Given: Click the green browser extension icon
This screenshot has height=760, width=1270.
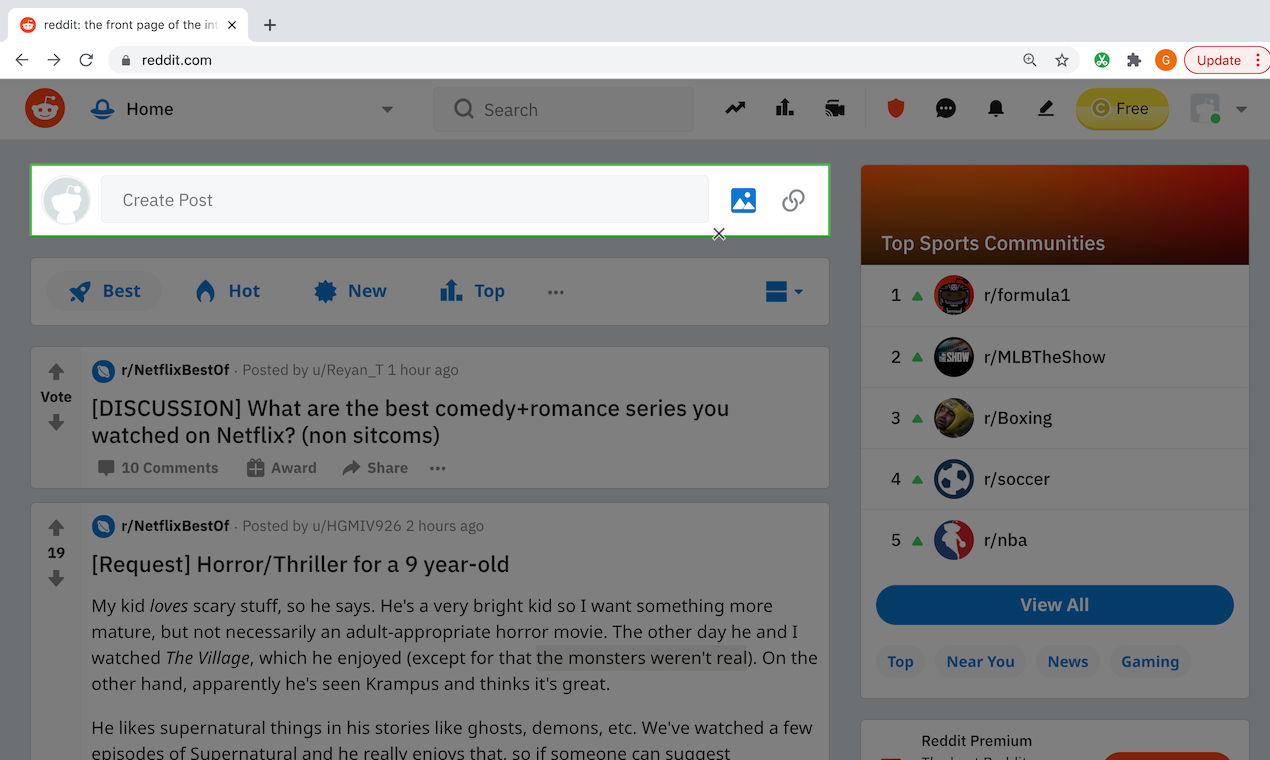Looking at the screenshot, I should (1102, 60).
